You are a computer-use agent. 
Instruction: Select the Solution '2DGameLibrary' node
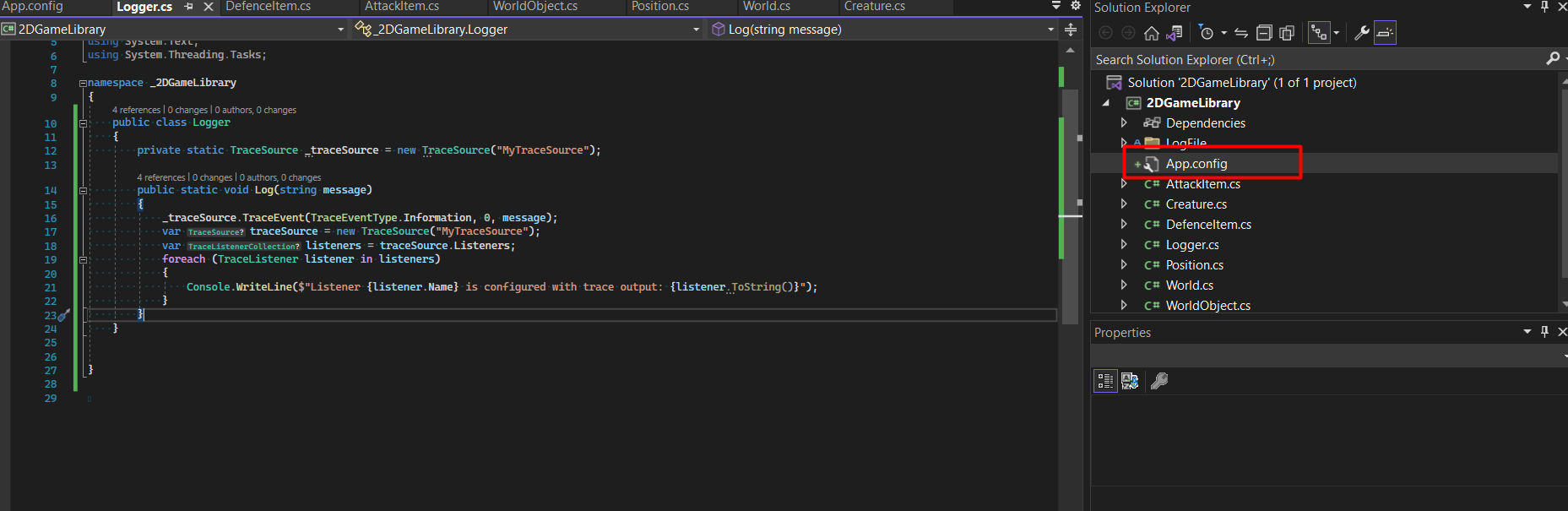point(1242,83)
